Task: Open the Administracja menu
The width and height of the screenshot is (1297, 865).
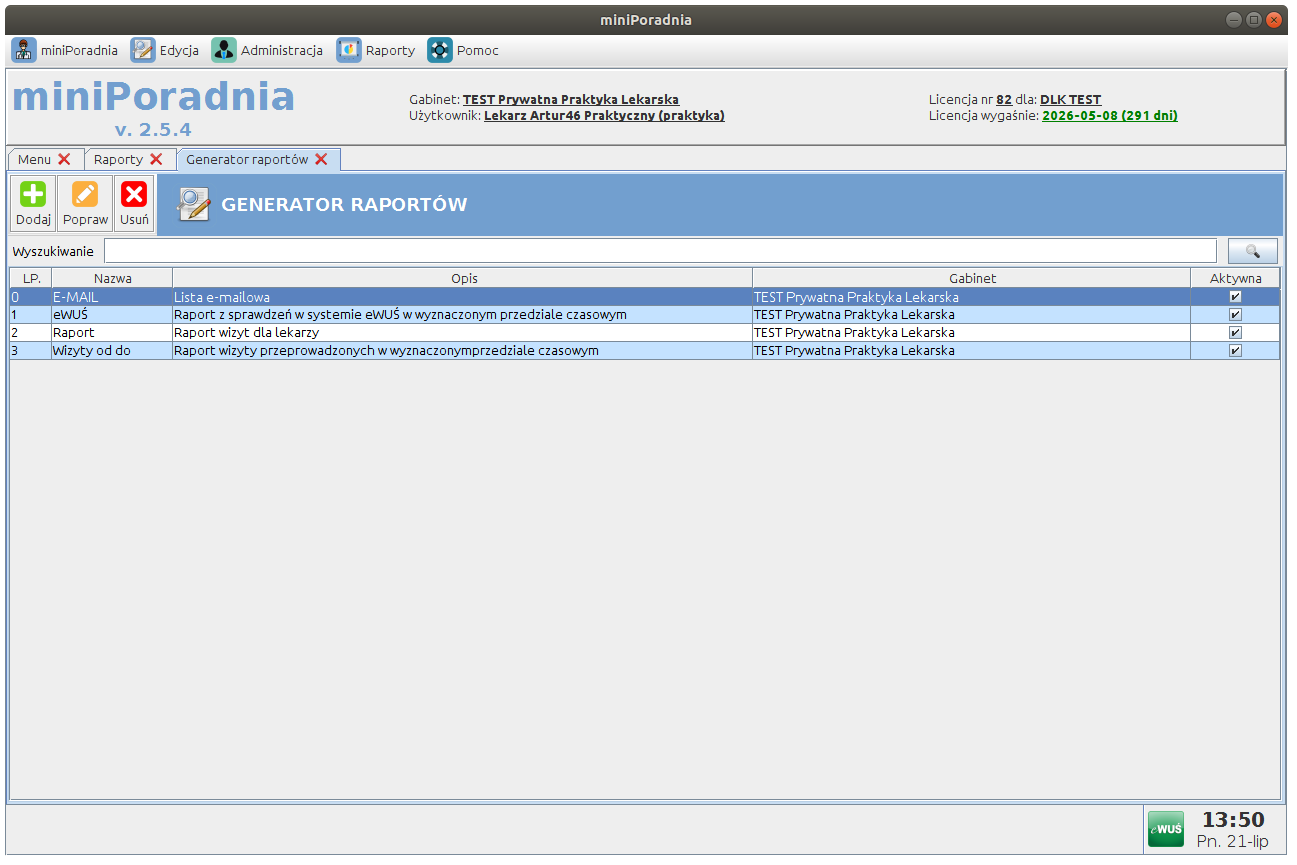Action: point(267,50)
